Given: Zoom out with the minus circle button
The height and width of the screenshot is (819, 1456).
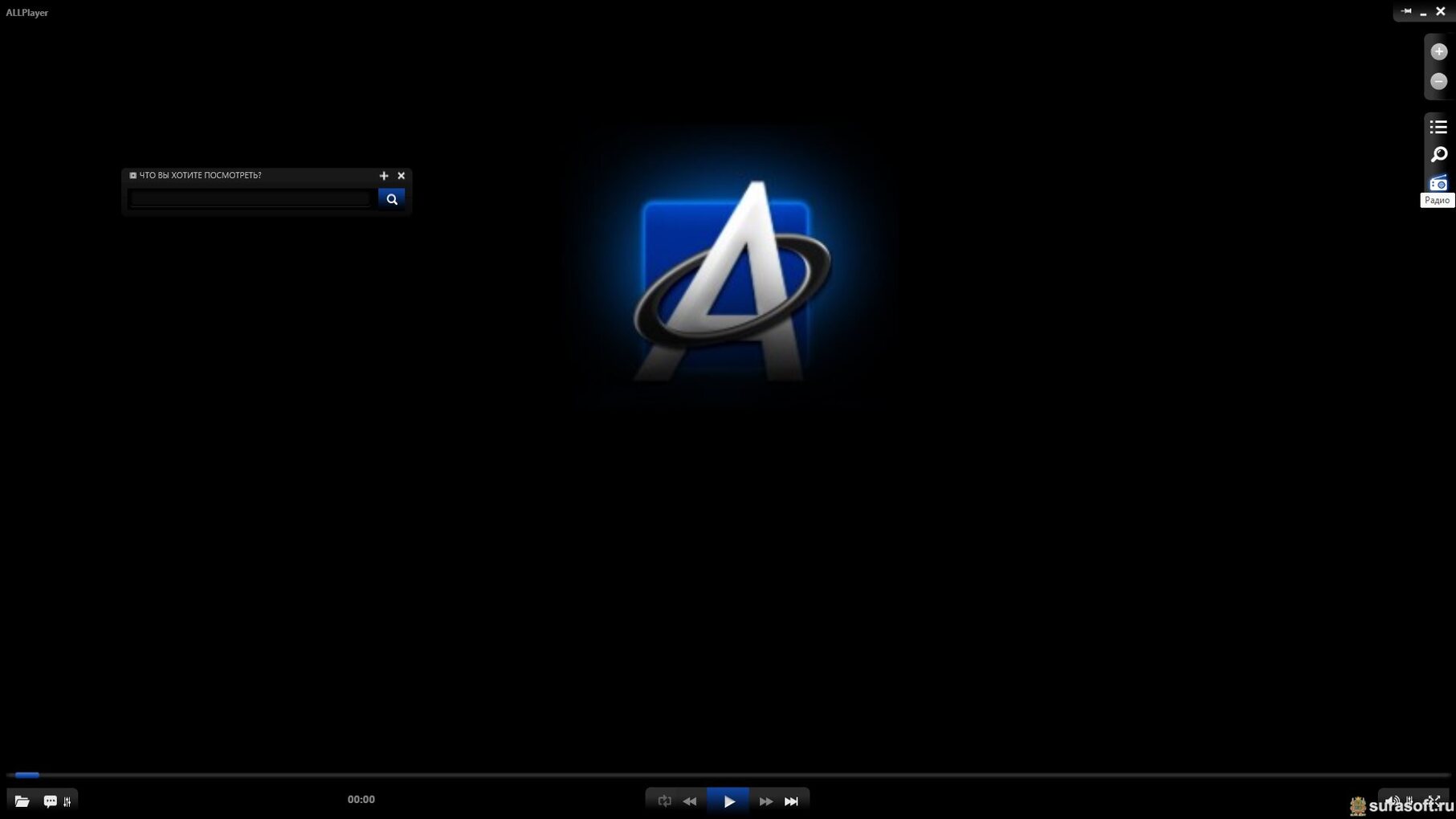Looking at the screenshot, I should pyautogui.click(x=1438, y=81).
